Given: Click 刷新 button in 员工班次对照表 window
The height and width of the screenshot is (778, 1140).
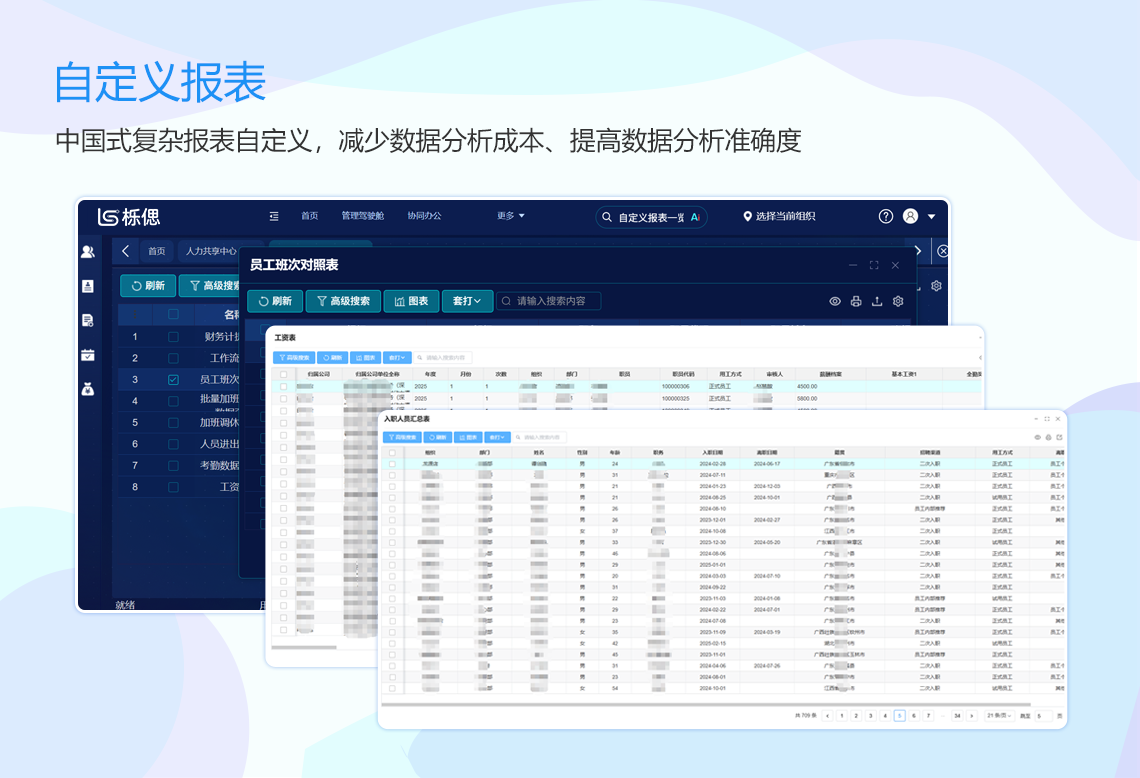Looking at the screenshot, I should point(275,301).
